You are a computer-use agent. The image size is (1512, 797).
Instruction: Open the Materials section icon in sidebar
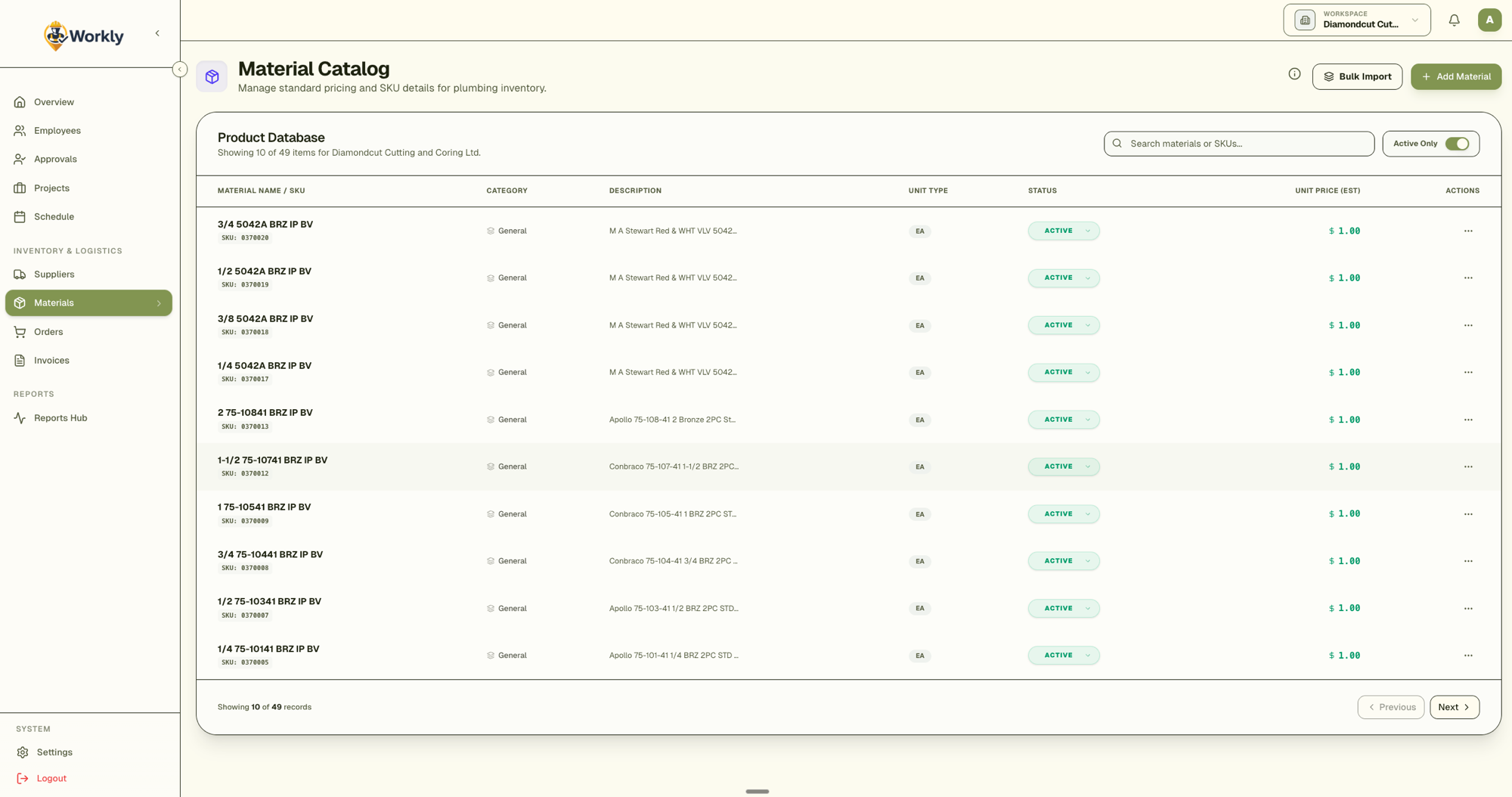click(x=20, y=302)
